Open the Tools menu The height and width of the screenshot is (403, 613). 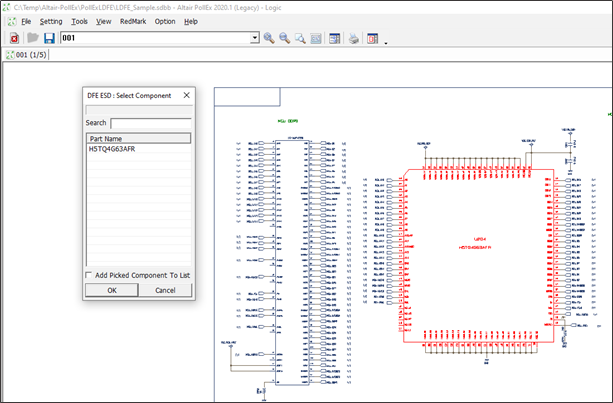(x=79, y=21)
